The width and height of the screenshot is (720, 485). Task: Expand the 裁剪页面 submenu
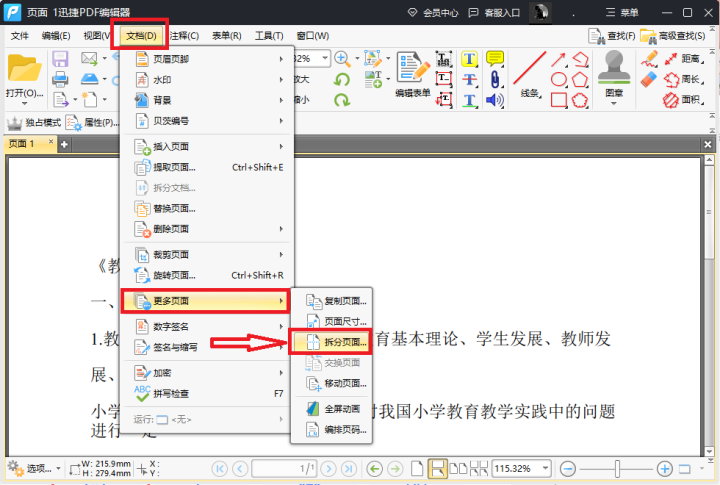[x=207, y=254]
